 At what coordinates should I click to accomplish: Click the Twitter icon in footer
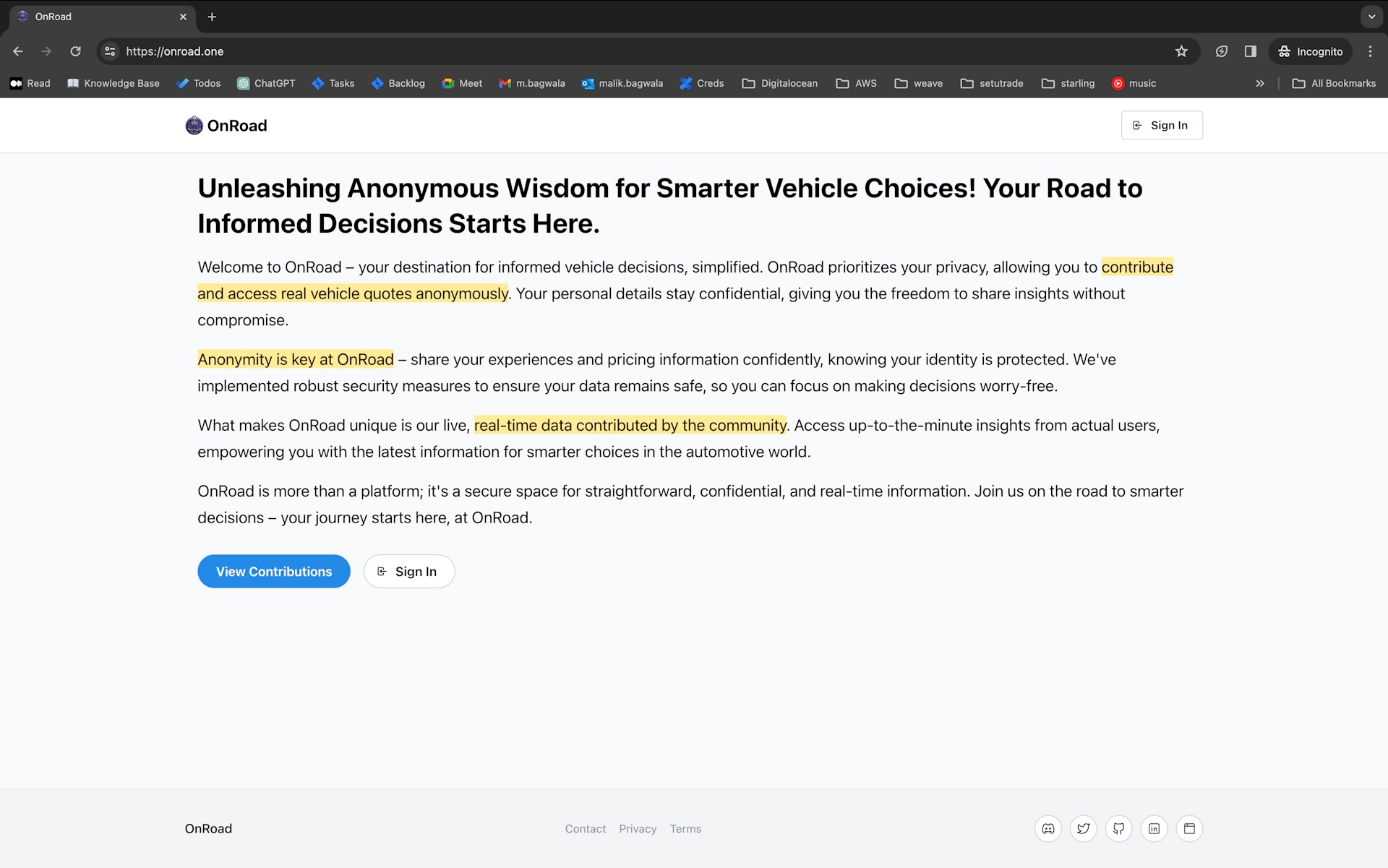pyautogui.click(x=1083, y=828)
